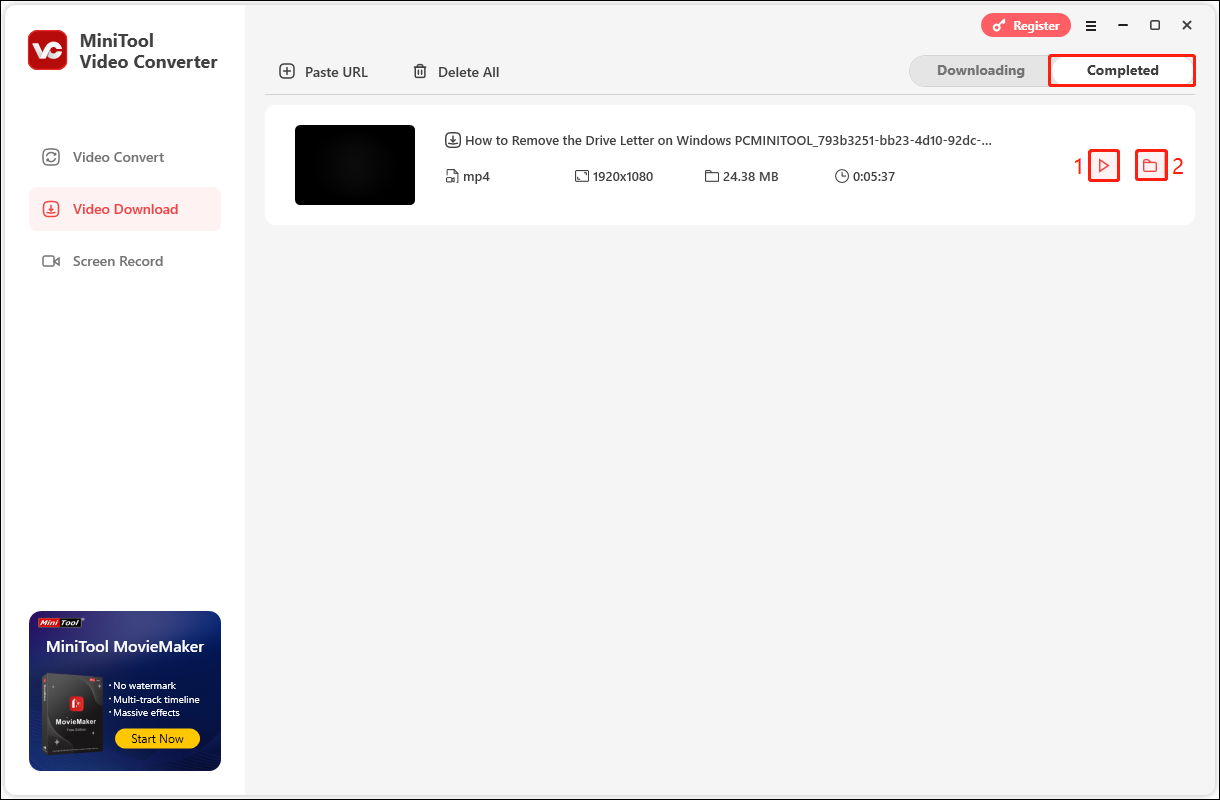Screen dimensions: 1220x800
Task: Click the MiniTool Video Converter logo icon
Action: [x=48, y=50]
